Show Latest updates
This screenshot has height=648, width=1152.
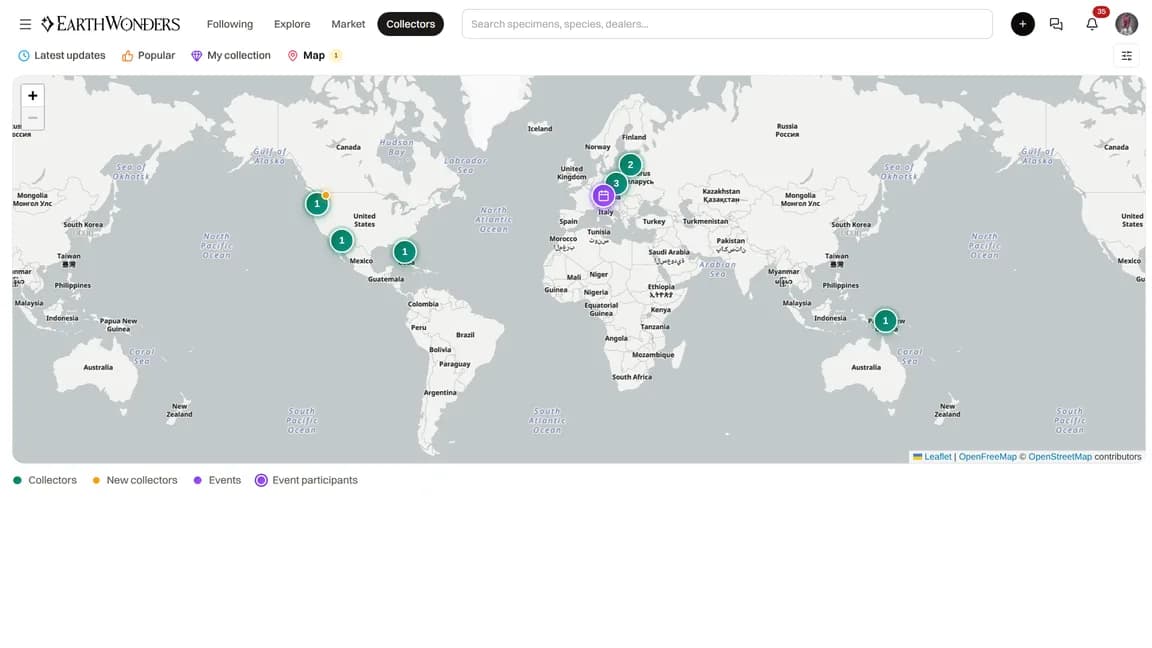point(62,56)
